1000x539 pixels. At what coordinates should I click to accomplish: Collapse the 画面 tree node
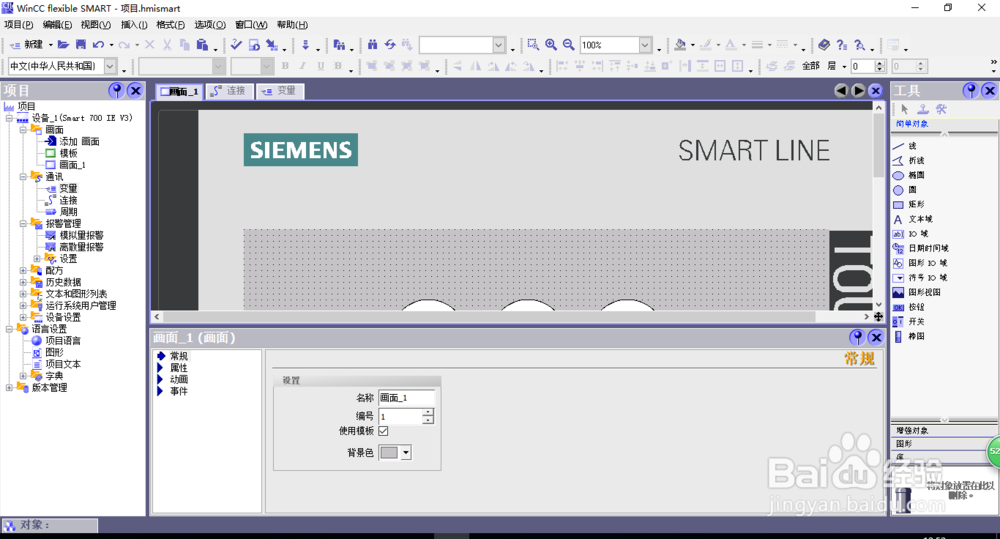23,130
